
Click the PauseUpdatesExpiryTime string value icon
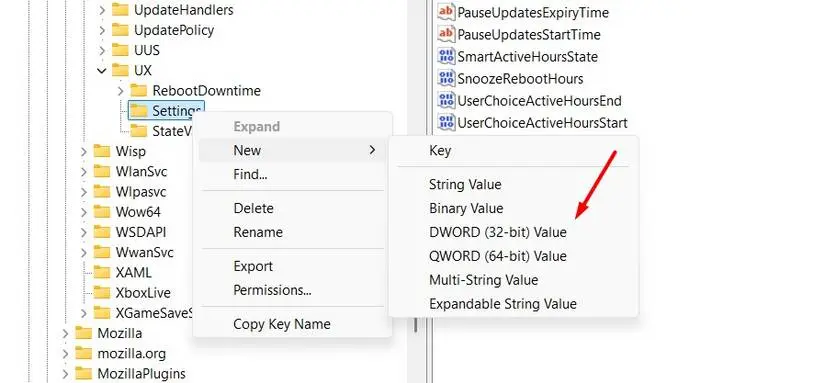(x=446, y=12)
